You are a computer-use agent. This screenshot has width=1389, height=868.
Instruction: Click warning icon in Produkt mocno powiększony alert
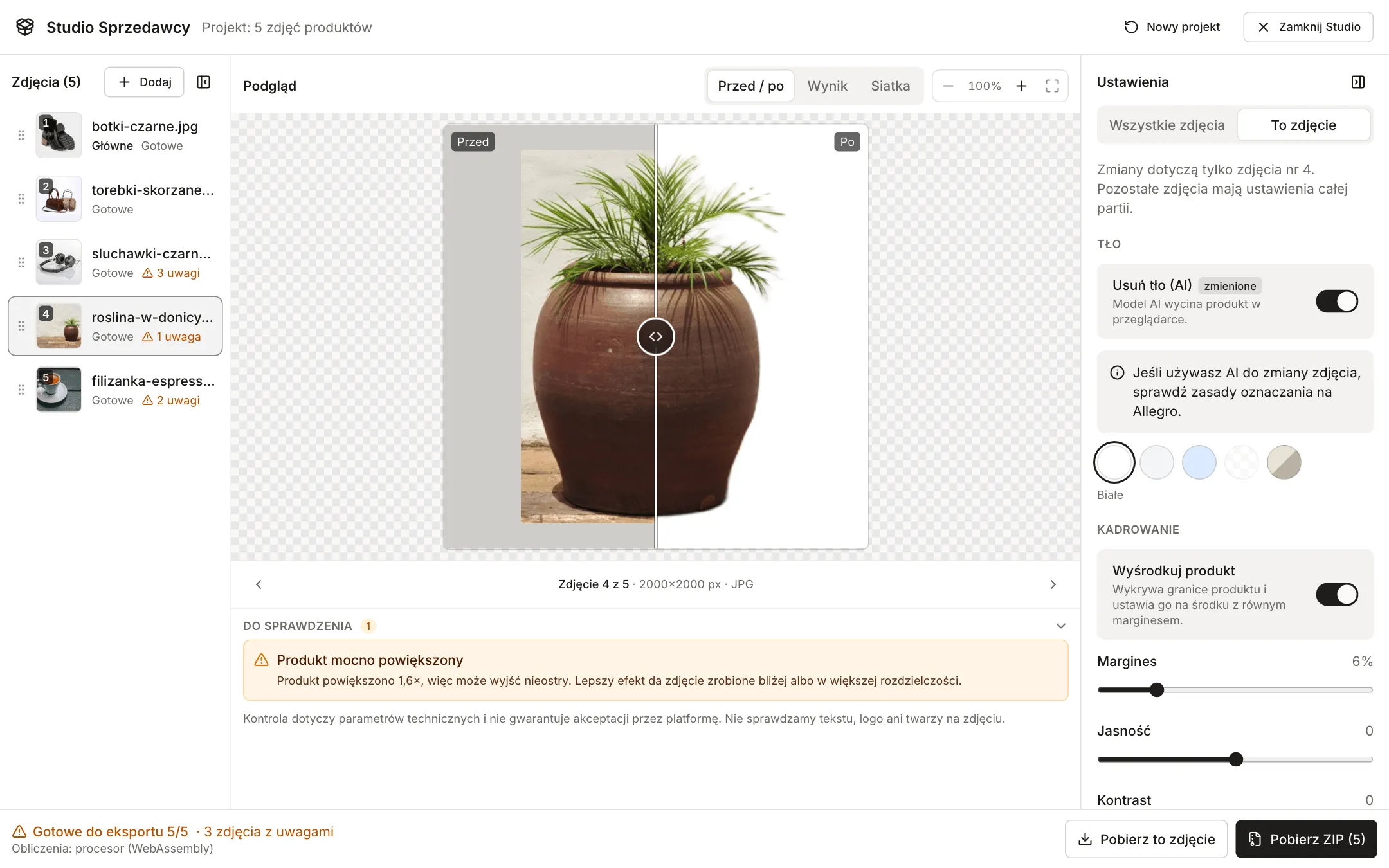tap(261, 660)
